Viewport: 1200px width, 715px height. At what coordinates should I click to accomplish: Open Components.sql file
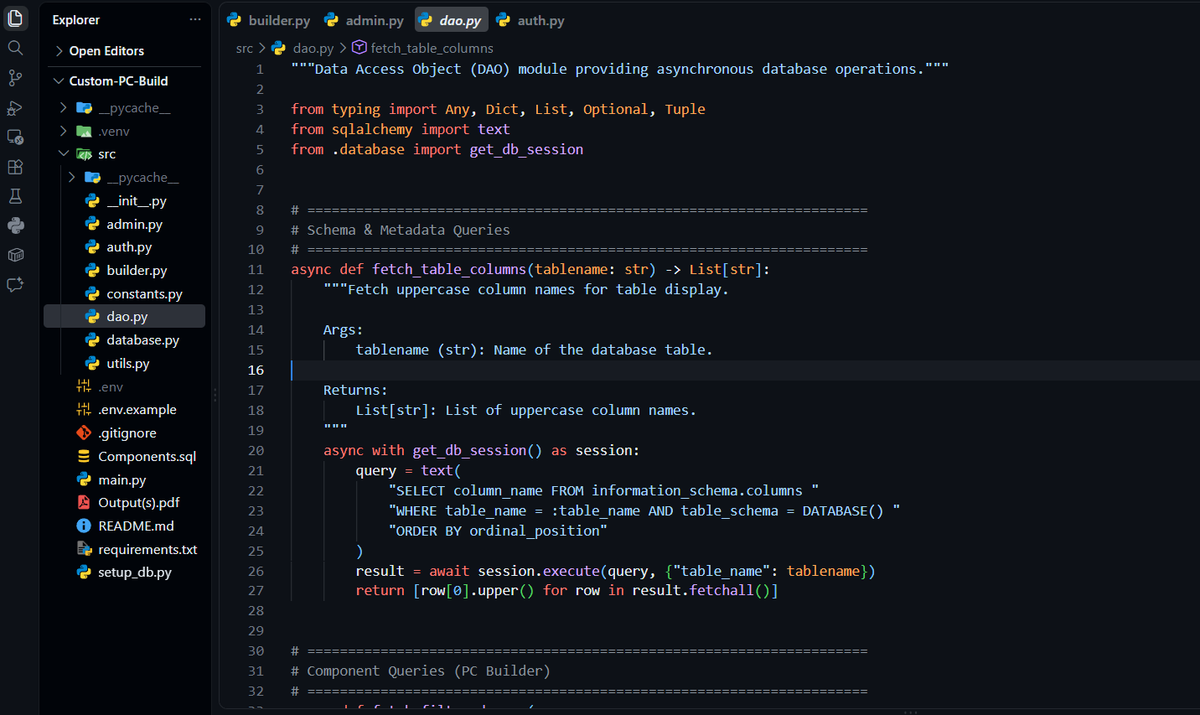[125, 456]
